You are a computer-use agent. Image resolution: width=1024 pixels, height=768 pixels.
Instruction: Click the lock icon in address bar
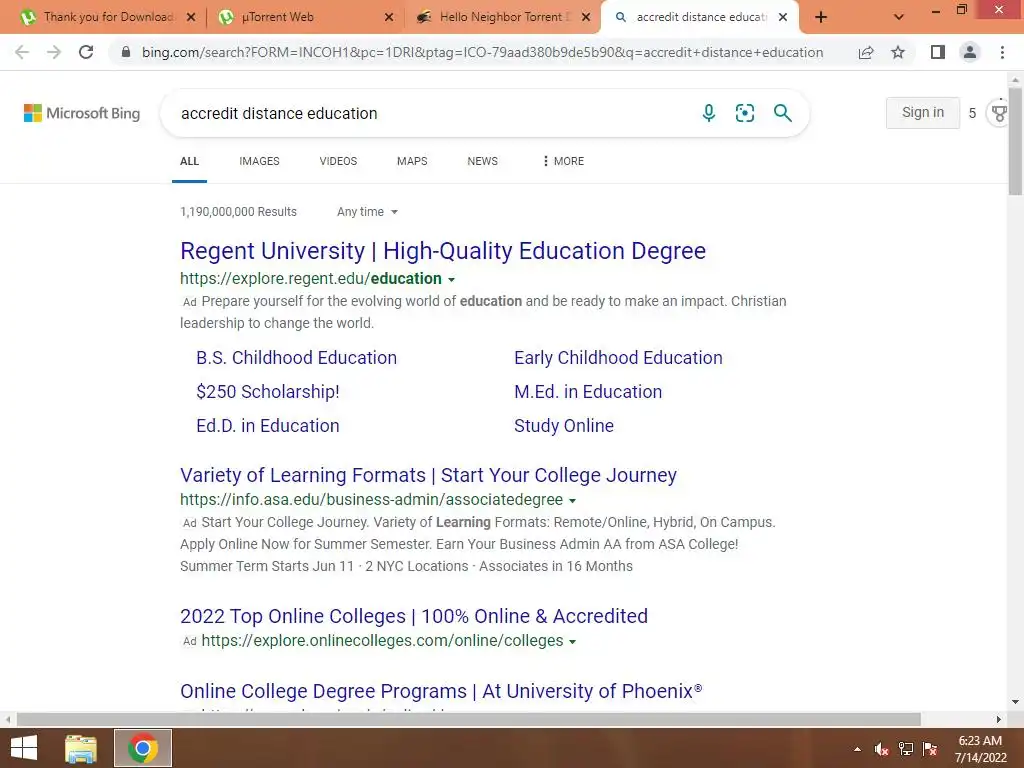(x=126, y=52)
